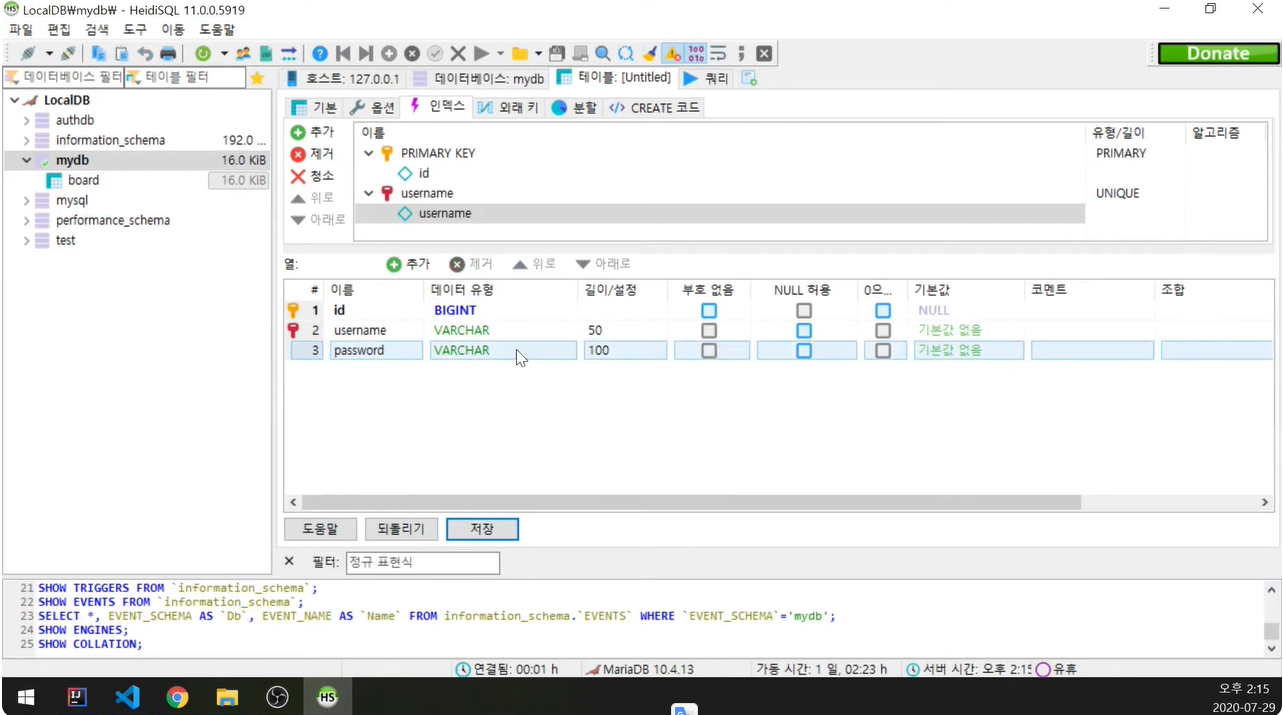This screenshot has width=1283, height=715.
Task: Open Visual Studio Code from the taskbar
Action: click(x=127, y=697)
